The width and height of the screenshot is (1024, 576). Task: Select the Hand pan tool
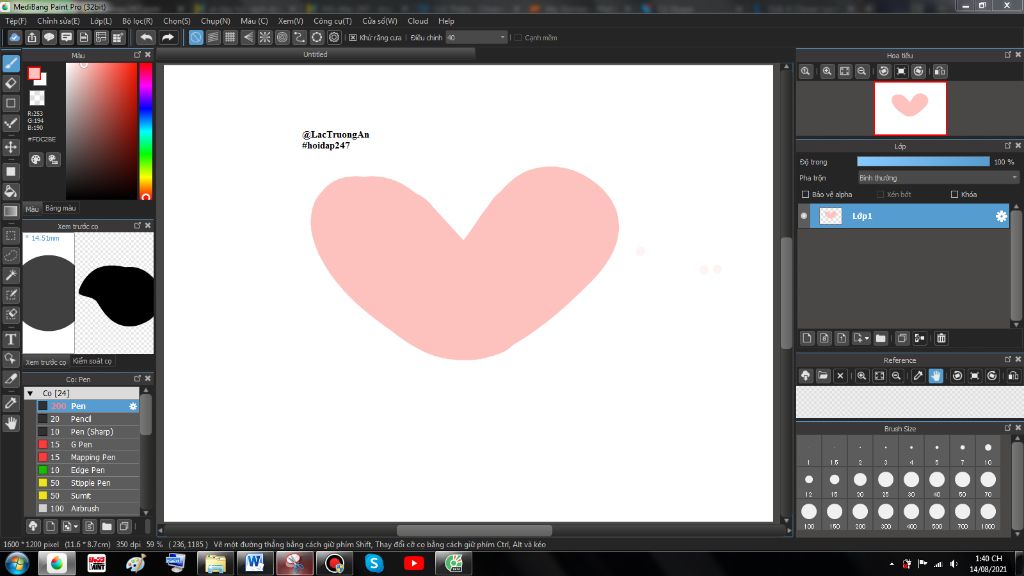(x=11, y=424)
